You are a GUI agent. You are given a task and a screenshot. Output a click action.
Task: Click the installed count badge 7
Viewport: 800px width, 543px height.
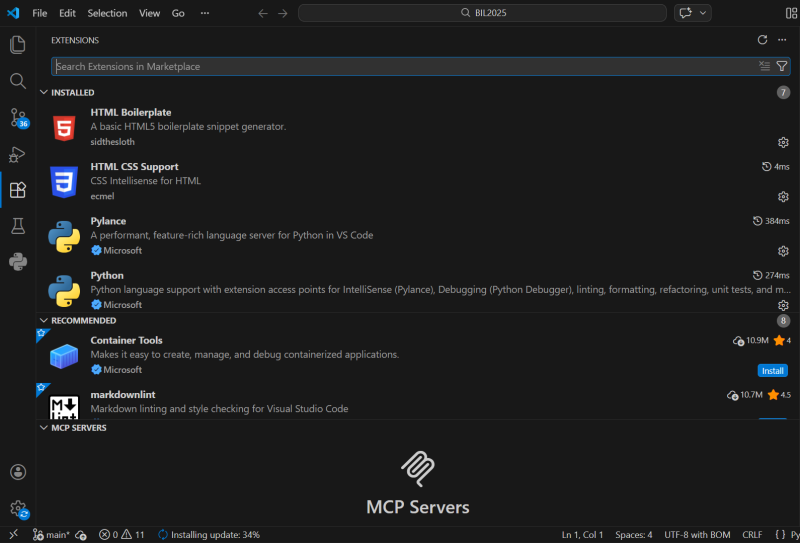point(783,92)
